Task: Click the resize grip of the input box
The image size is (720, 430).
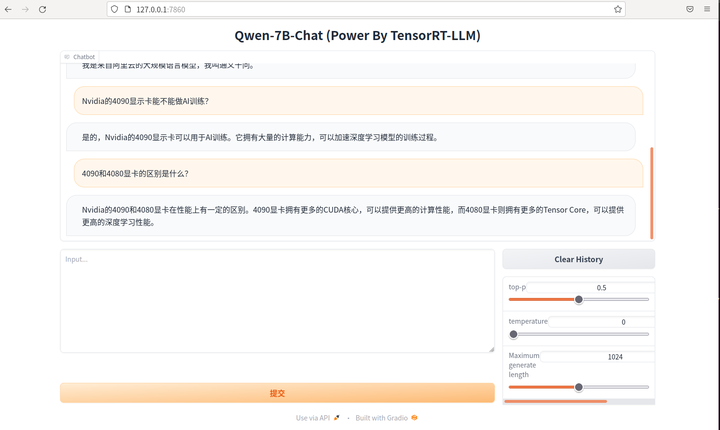Action: point(491,349)
